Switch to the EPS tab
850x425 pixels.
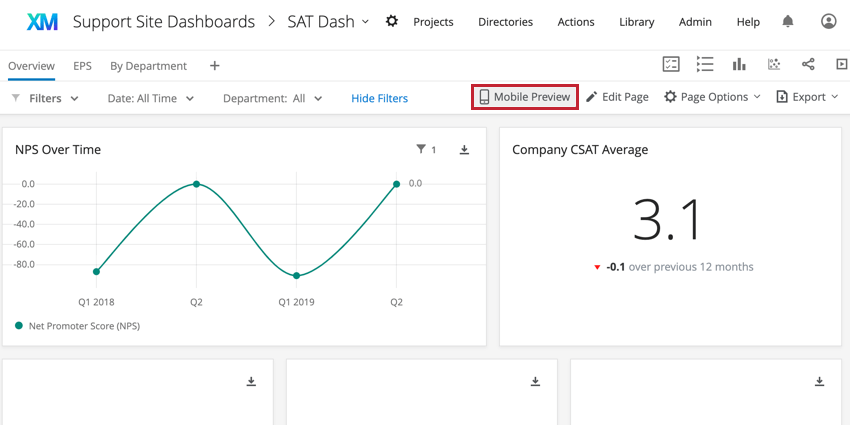82,66
